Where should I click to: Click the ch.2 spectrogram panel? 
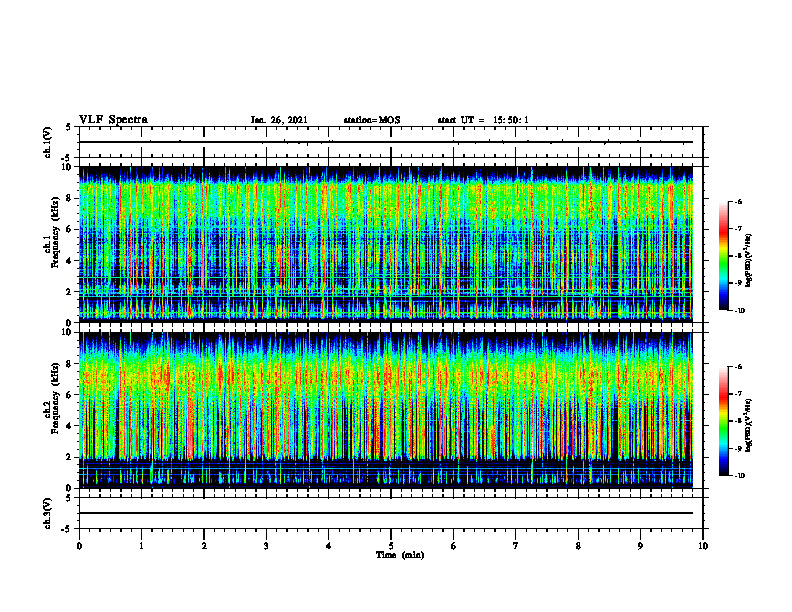(x=386, y=410)
